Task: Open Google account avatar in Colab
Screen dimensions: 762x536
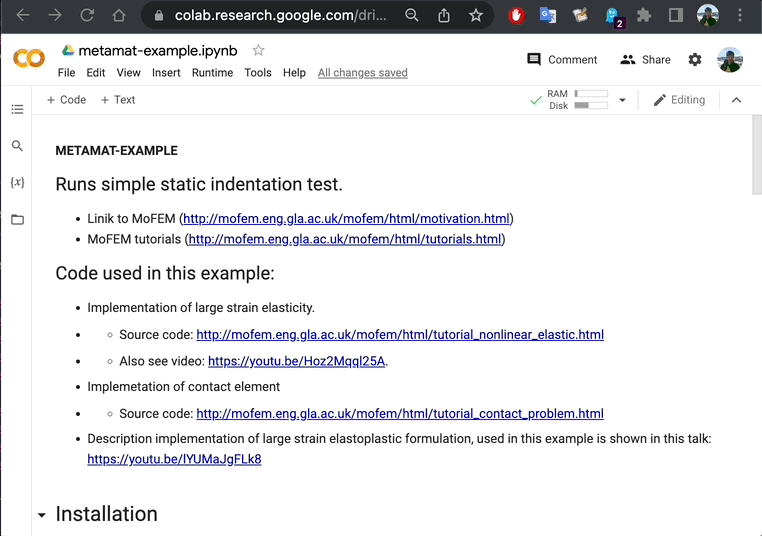Action: (x=730, y=60)
